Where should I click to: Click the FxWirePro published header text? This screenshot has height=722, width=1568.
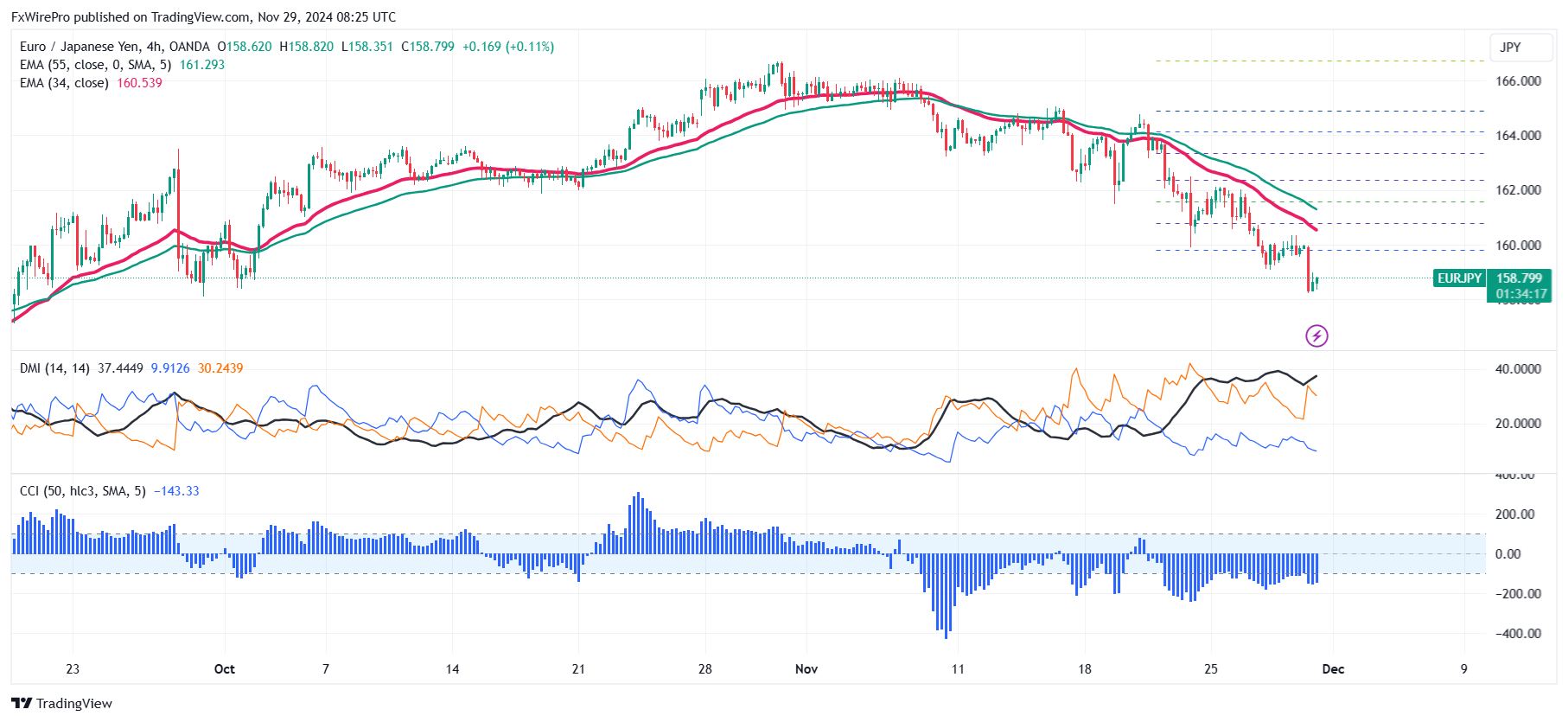[x=203, y=17]
